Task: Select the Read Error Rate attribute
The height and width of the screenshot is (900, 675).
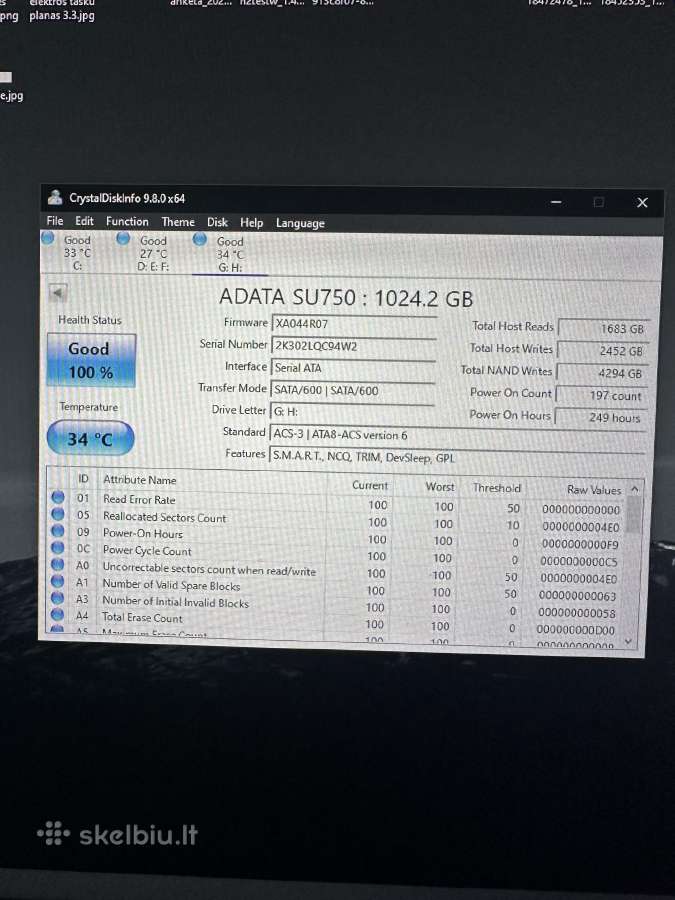Action: [x=139, y=499]
